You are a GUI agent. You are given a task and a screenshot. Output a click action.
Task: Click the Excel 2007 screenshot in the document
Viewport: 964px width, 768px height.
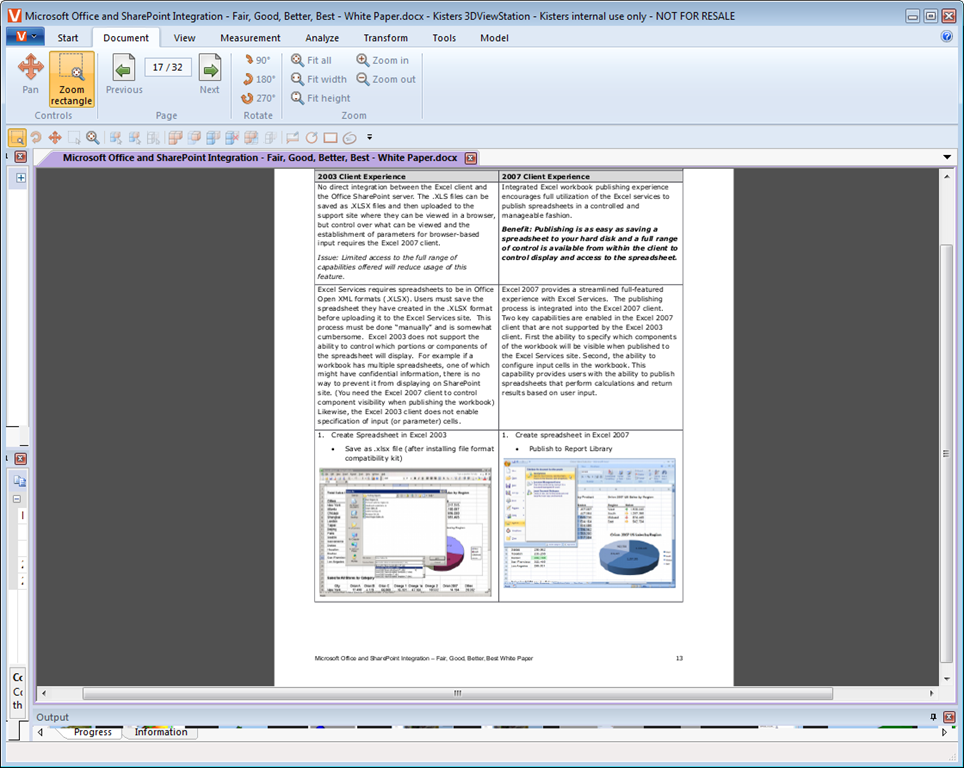pos(590,524)
